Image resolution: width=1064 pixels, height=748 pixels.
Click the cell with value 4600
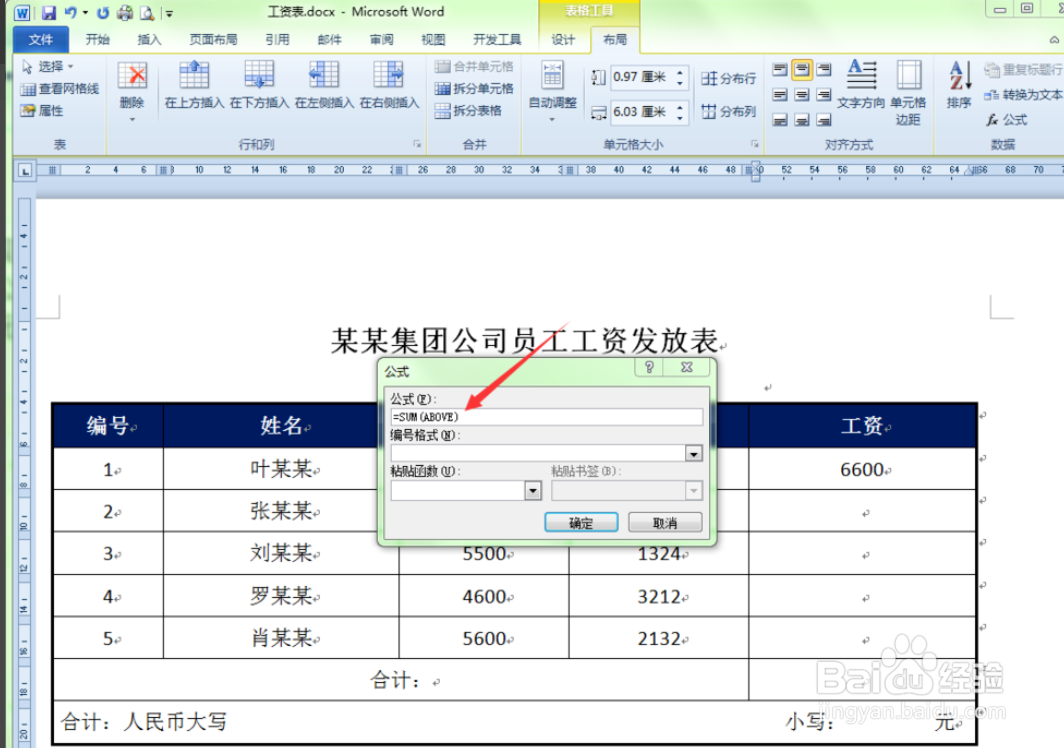click(x=484, y=597)
